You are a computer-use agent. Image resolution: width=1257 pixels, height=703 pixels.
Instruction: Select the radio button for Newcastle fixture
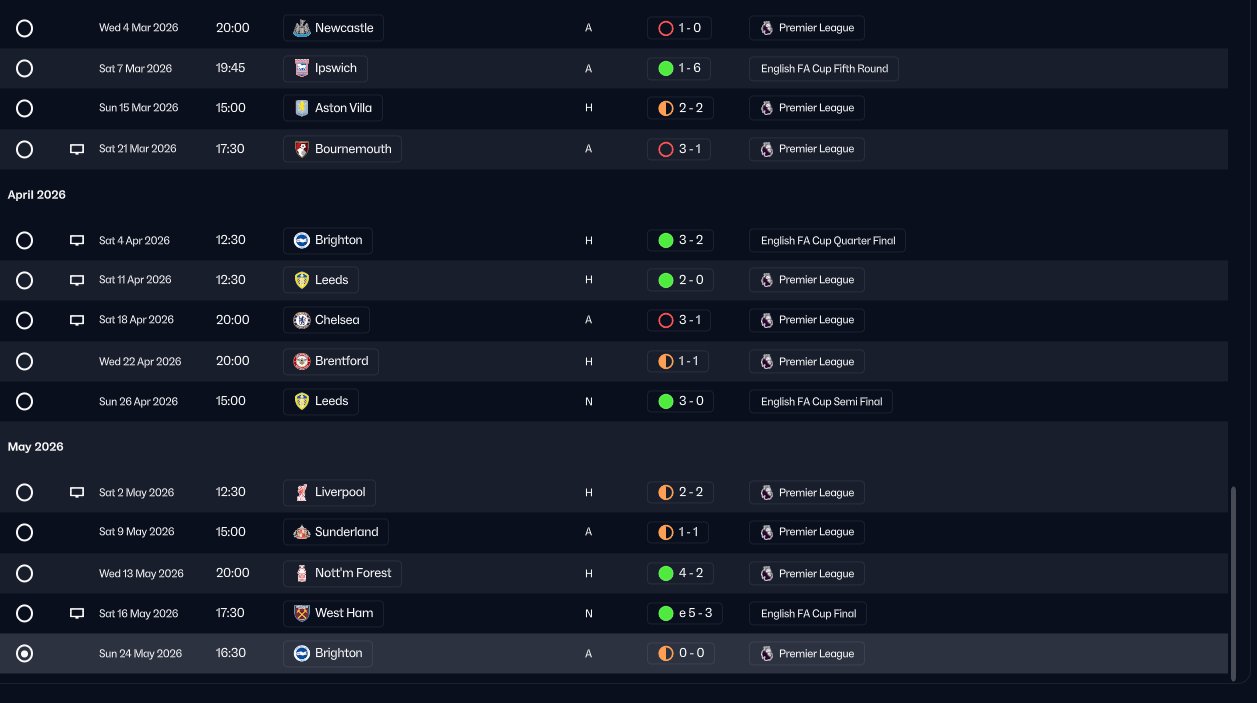coord(25,28)
